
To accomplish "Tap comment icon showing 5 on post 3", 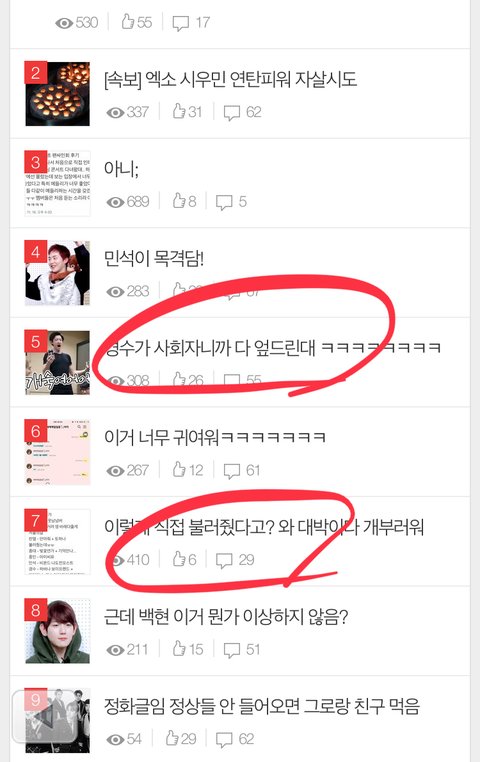I will 224,202.
